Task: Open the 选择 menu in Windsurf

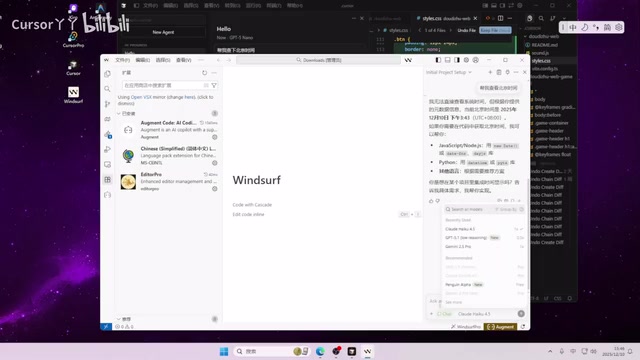Action: click(x=163, y=60)
